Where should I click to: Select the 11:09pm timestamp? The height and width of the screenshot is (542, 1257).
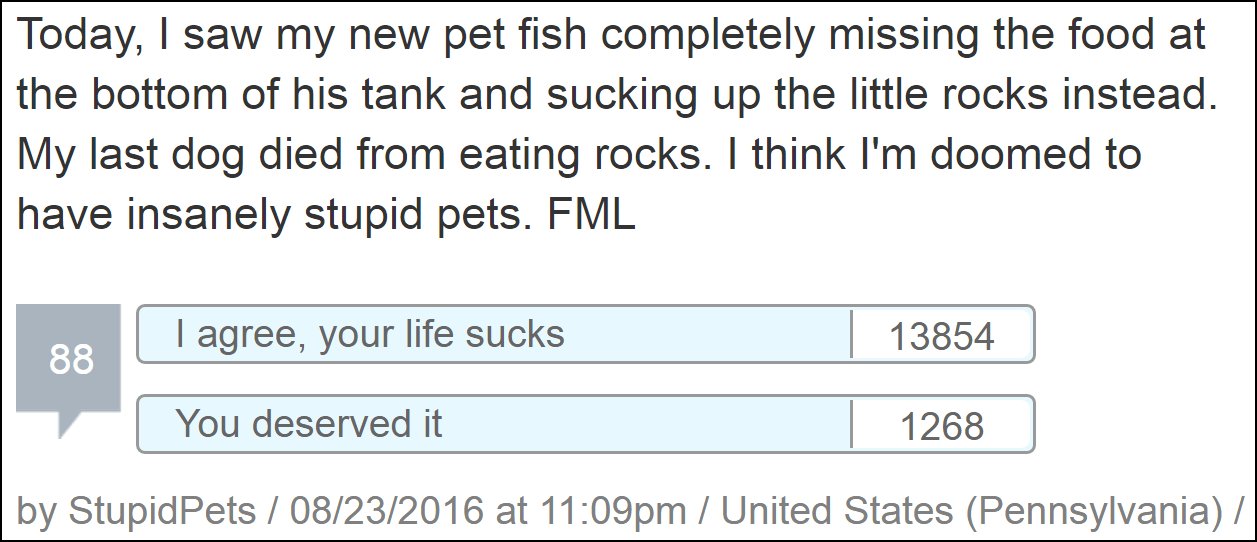click(612, 511)
